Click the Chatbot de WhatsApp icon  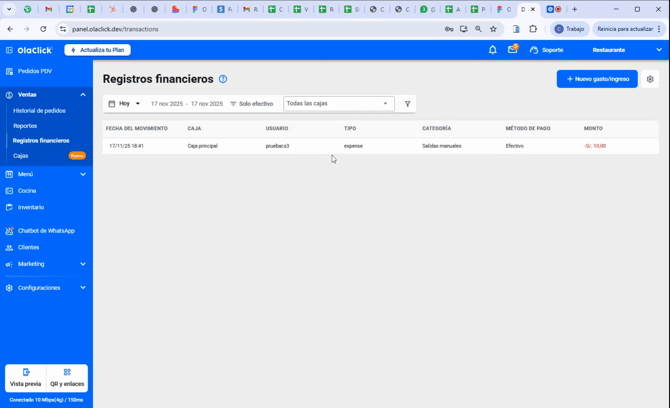[x=9, y=231]
